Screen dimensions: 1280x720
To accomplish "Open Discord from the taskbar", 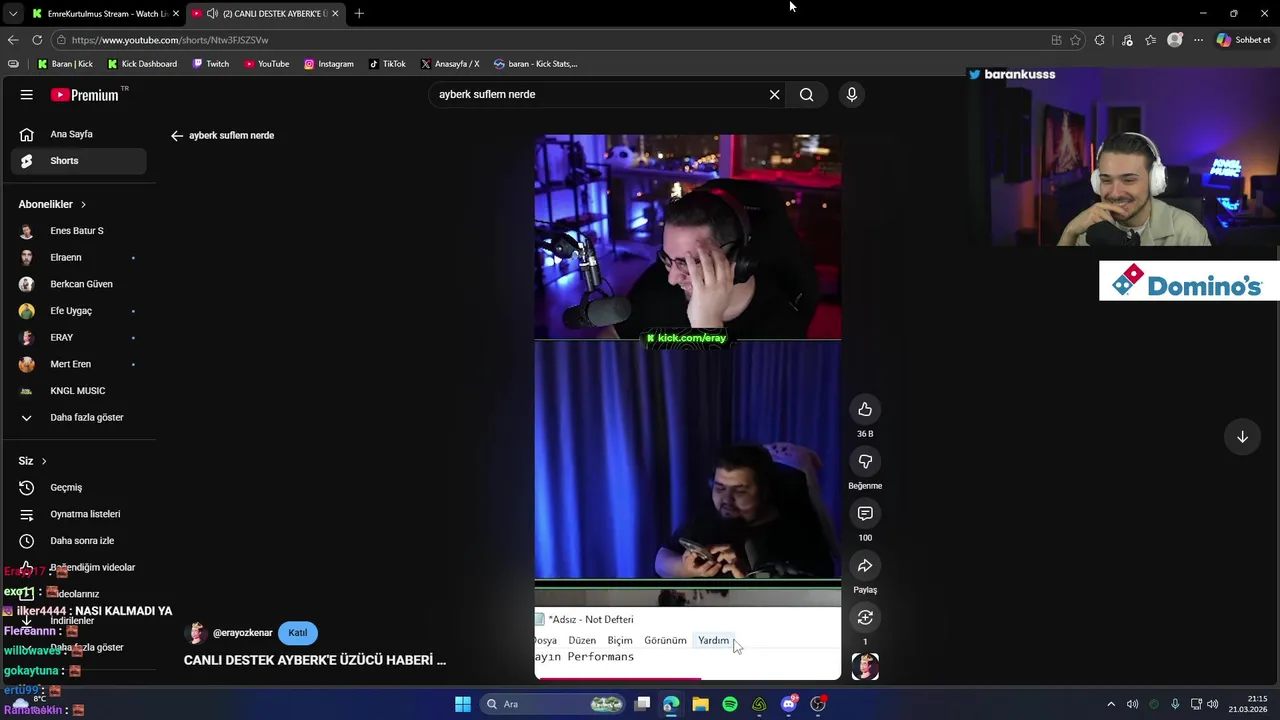I will pos(789,704).
